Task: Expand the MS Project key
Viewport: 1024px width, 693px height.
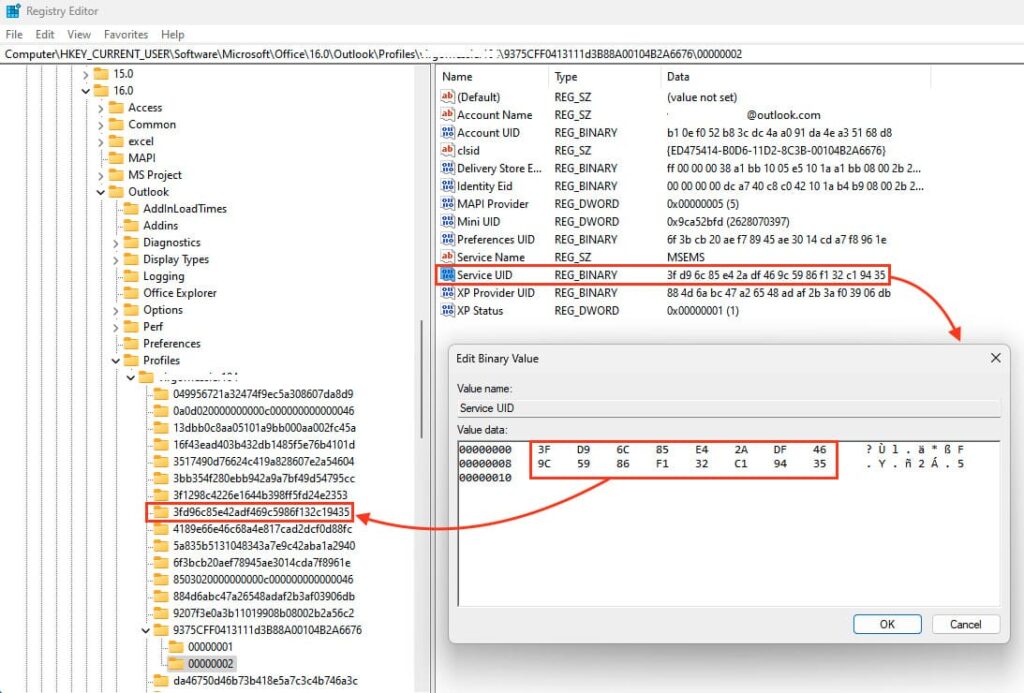Action: 101,176
